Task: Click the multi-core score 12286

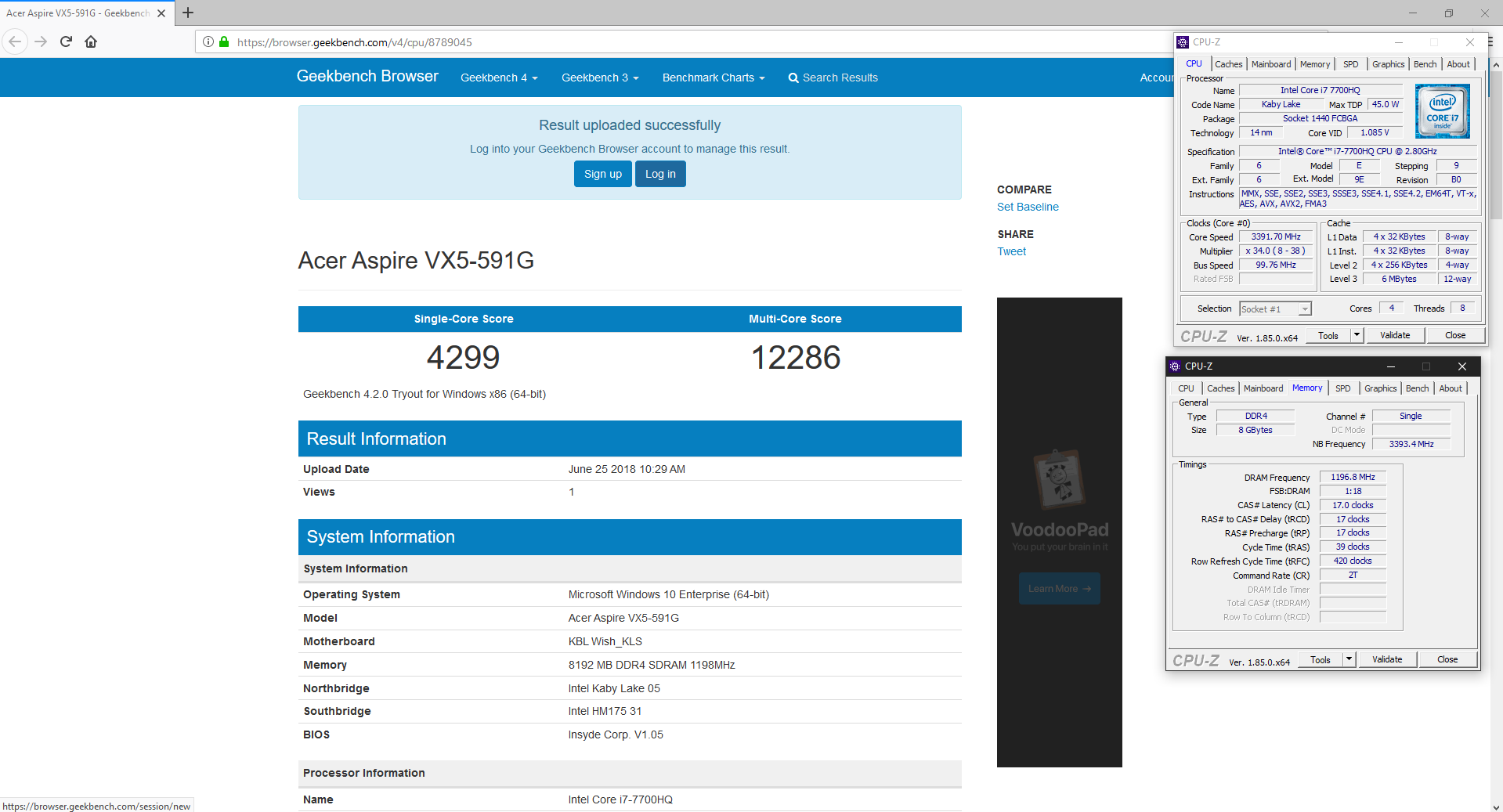Action: pos(795,358)
